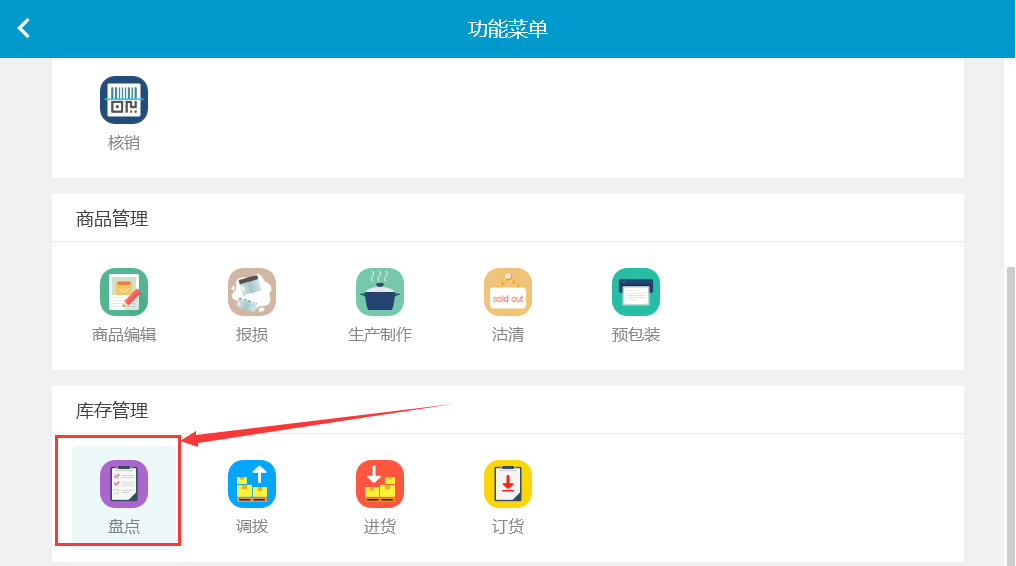Viewport: 1016px width, 566px height.
Task: Open 预包装 pre-packaging icon
Action: [636, 292]
